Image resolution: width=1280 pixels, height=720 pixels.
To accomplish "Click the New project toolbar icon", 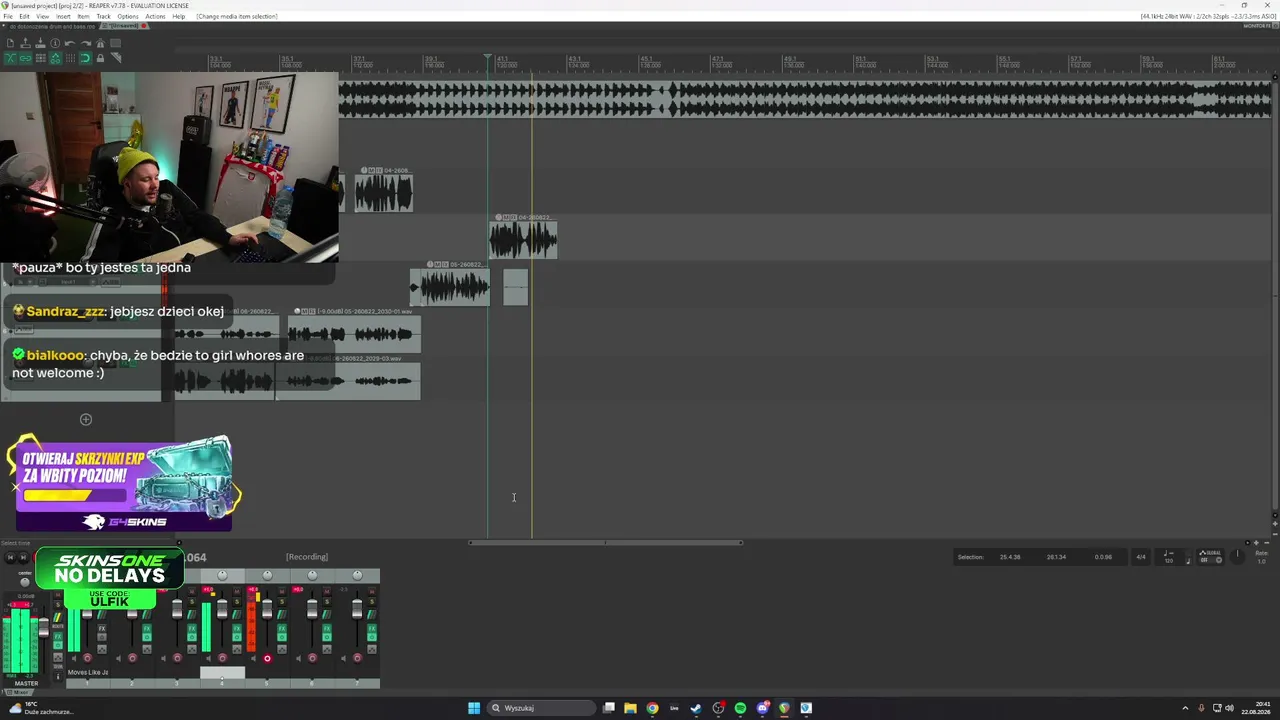I will pos(10,43).
